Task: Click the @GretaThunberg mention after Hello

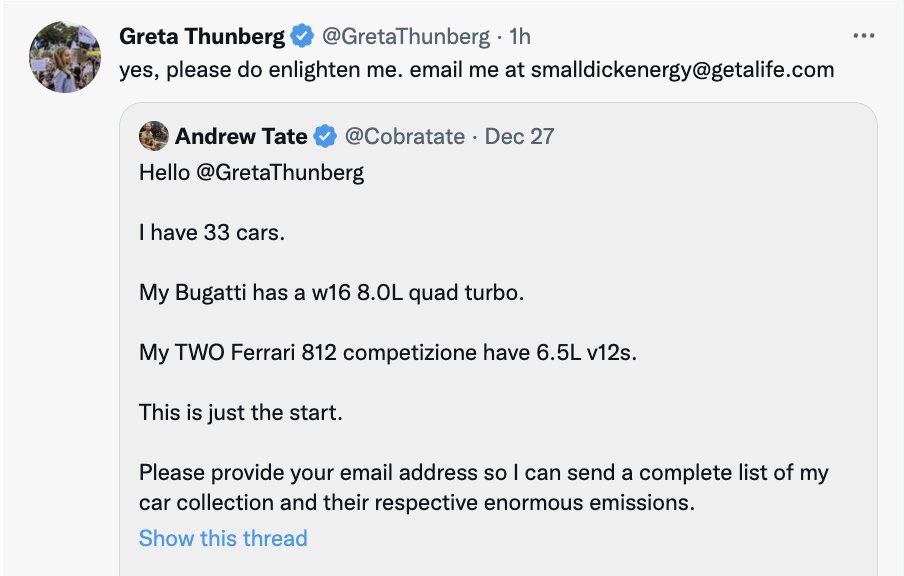Action: pos(280,172)
